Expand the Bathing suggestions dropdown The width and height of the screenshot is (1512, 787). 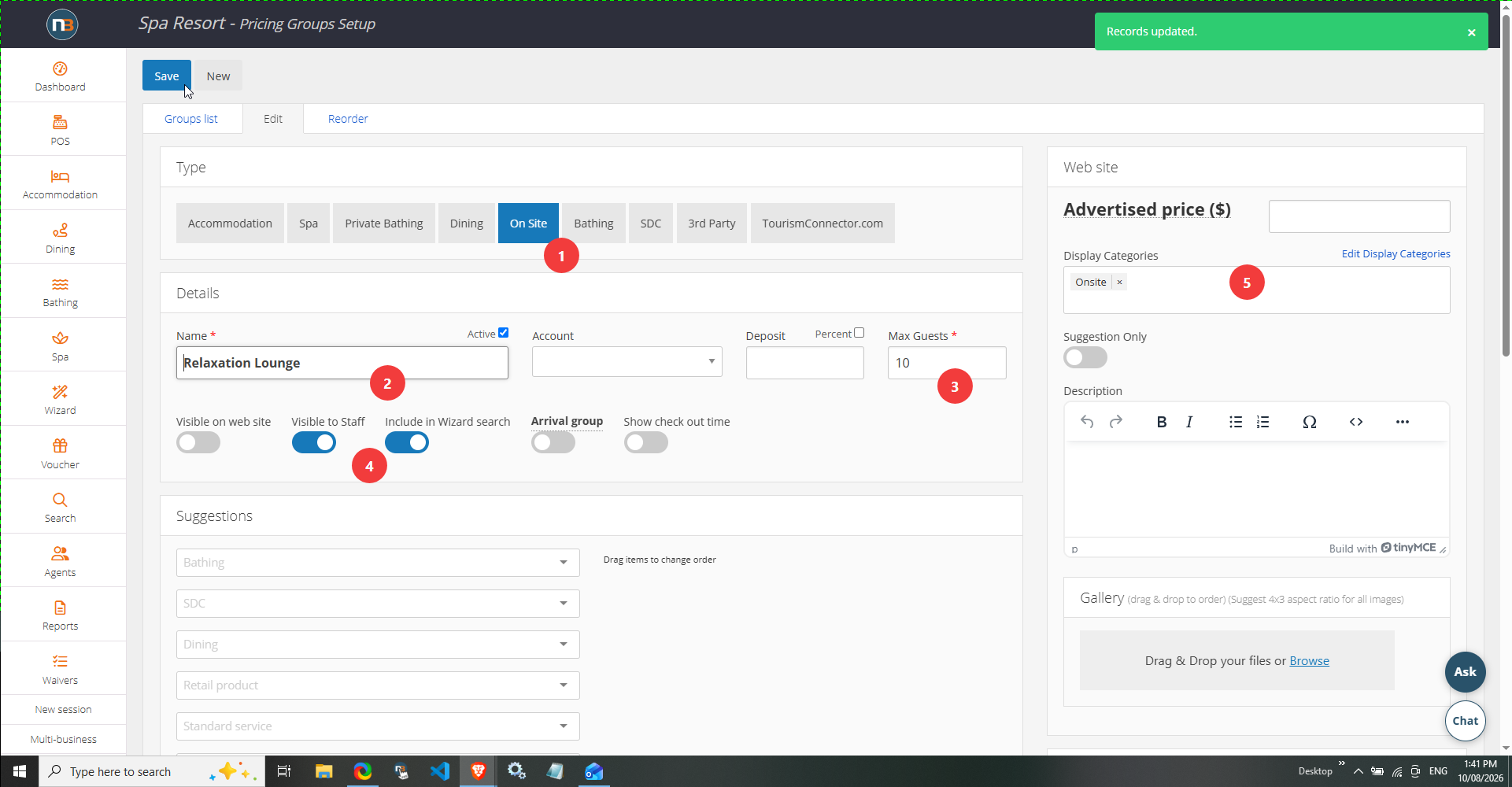point(378,563)
